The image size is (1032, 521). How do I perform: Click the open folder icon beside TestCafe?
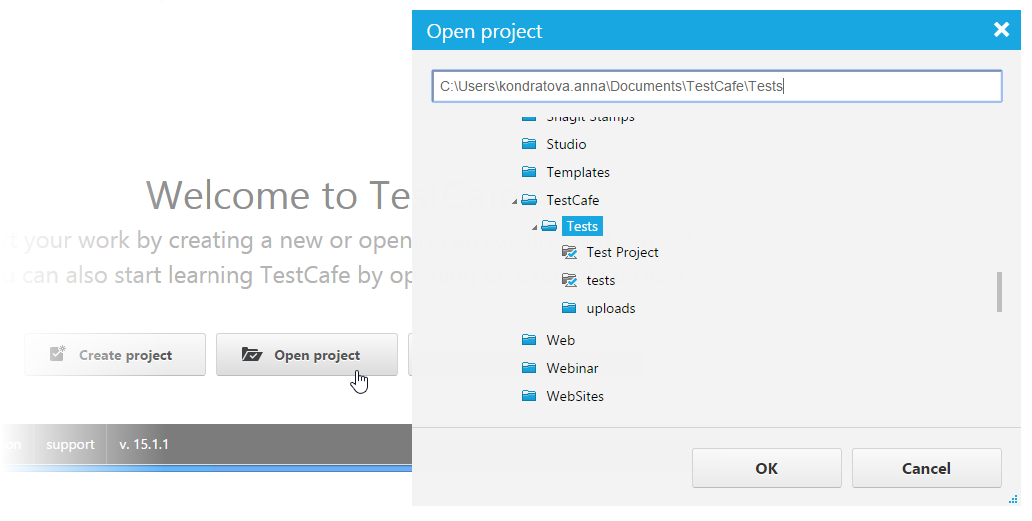529,200
